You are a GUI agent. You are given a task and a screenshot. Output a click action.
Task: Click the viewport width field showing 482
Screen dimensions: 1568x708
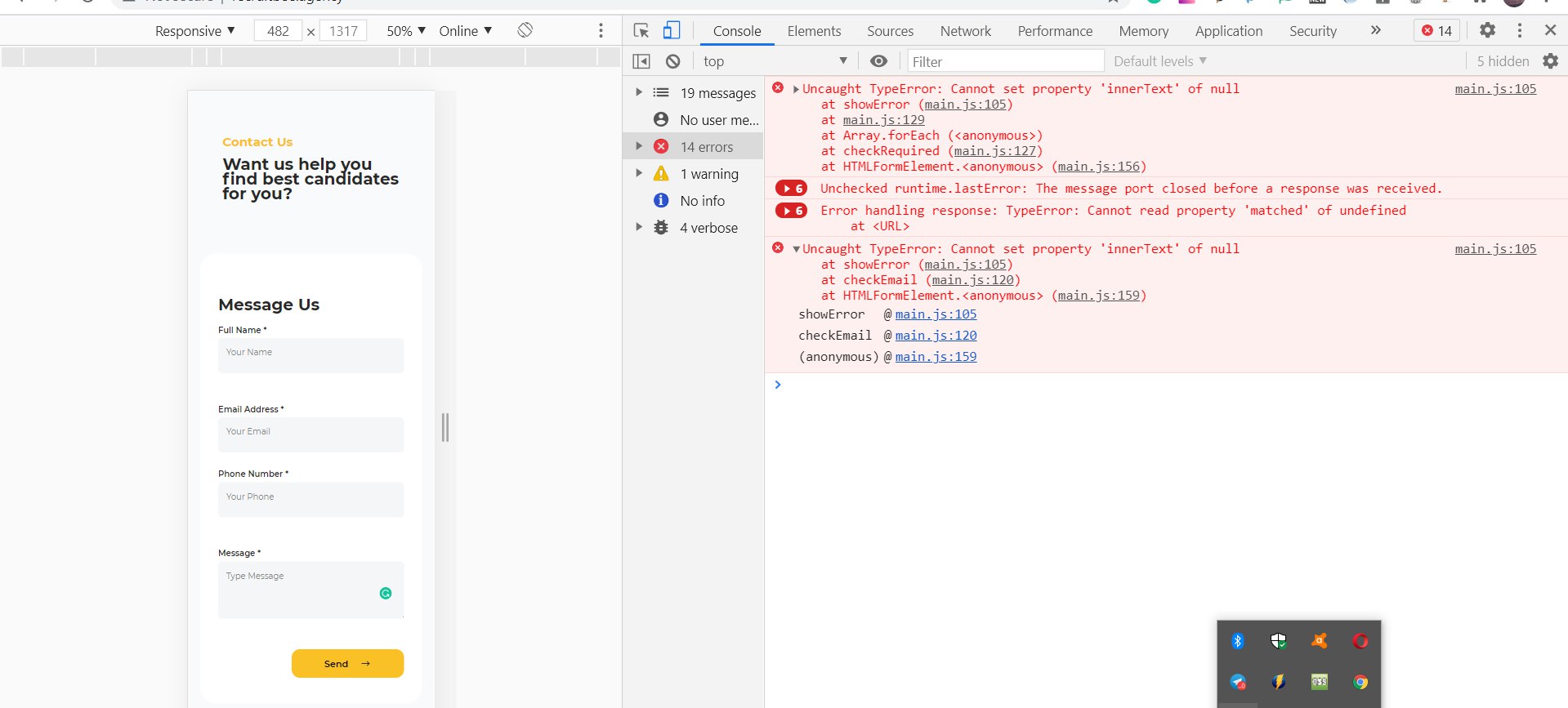278,31
